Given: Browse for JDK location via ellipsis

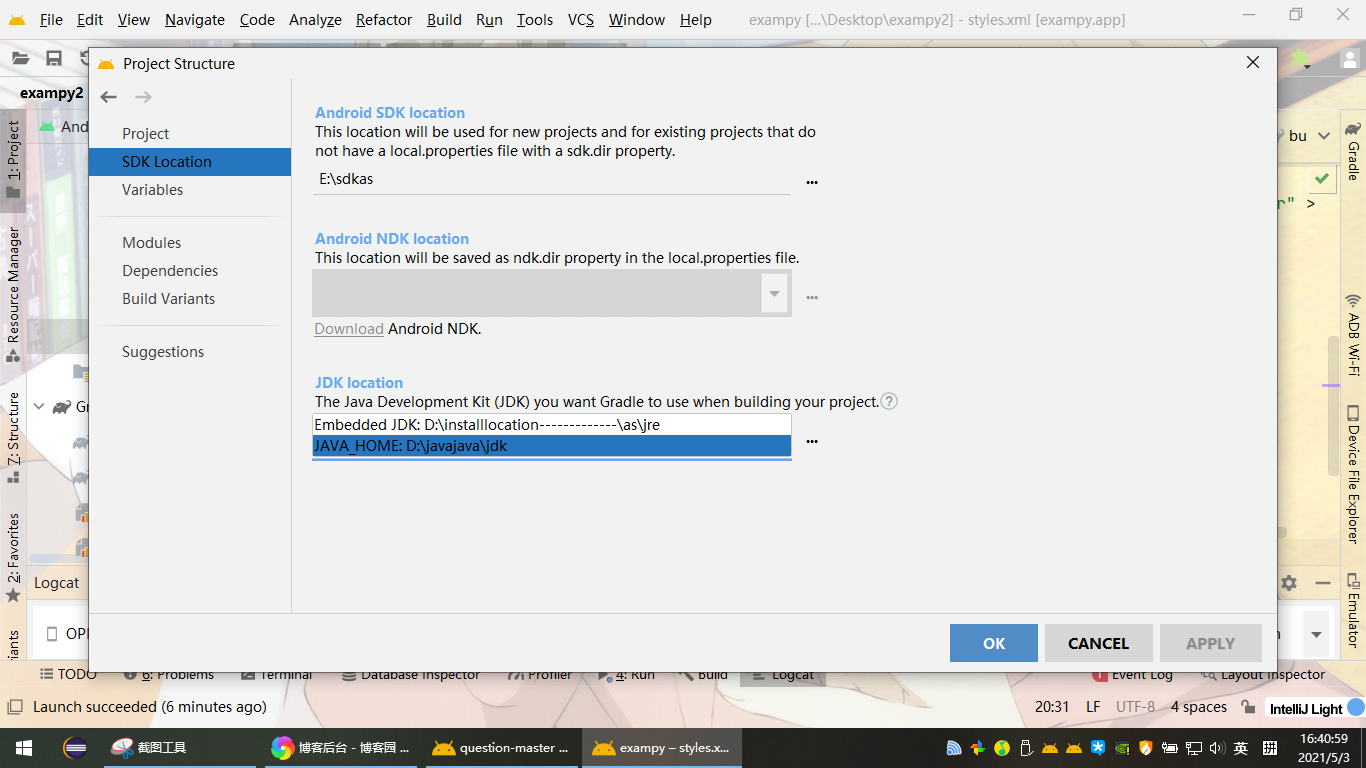Looking at the screenshot, I should point(812,441).
